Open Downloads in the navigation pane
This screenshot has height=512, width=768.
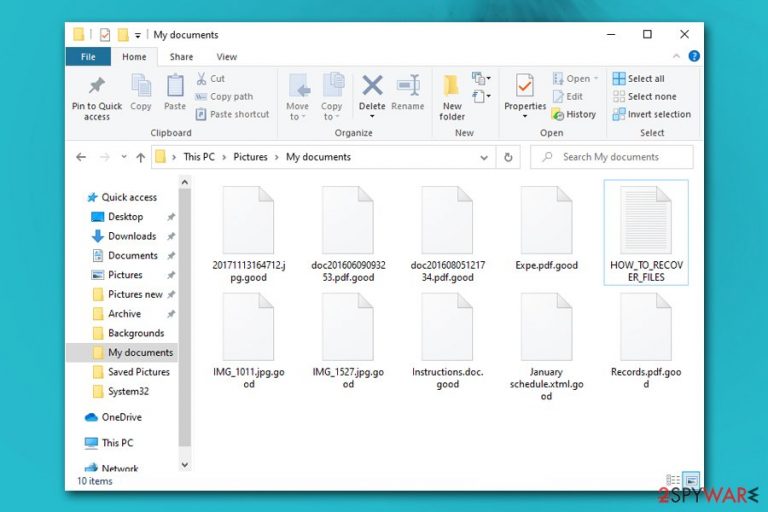[124, 236]
